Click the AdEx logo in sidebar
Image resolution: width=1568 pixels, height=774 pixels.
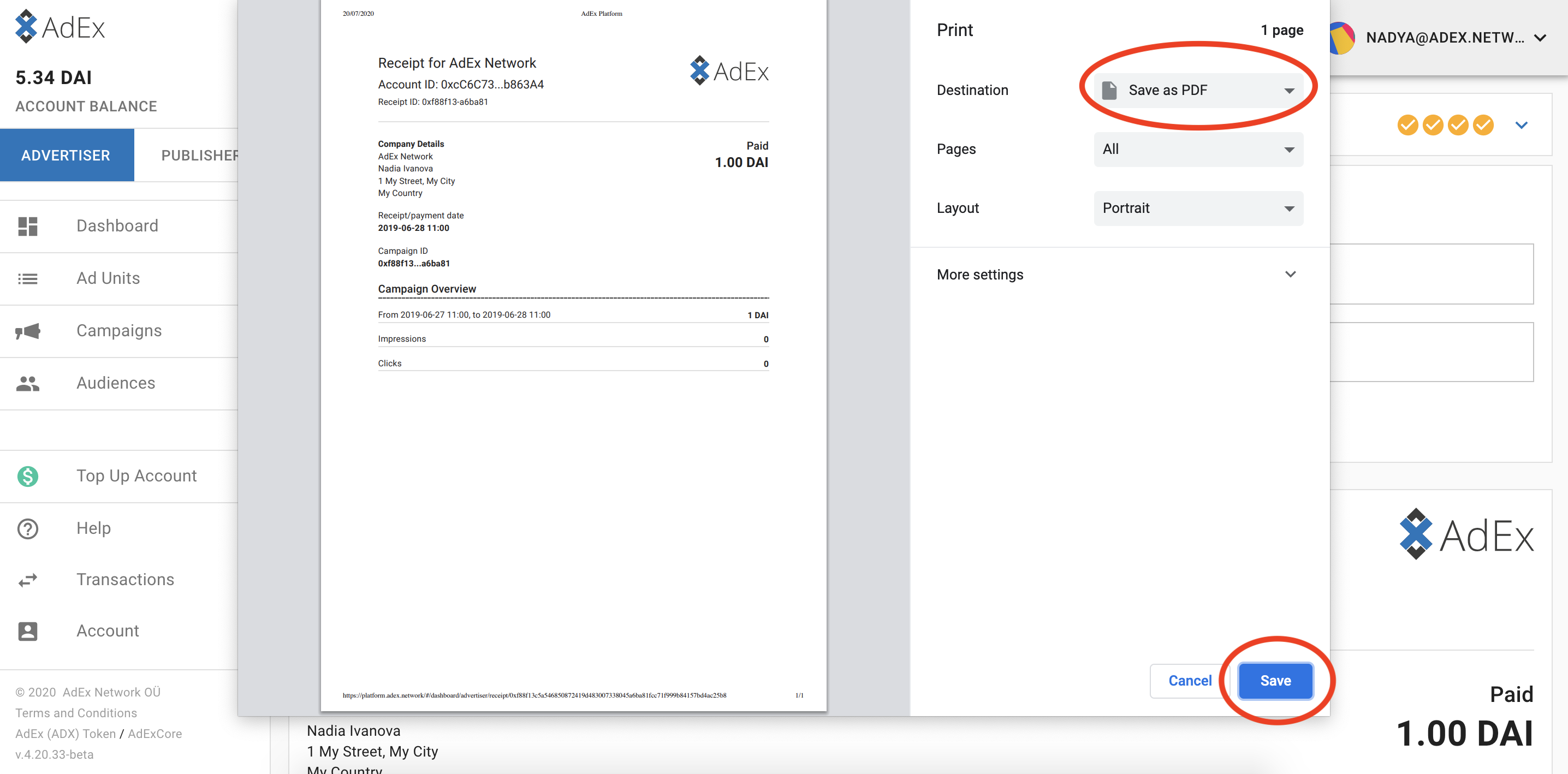click(x=60, y=27)
